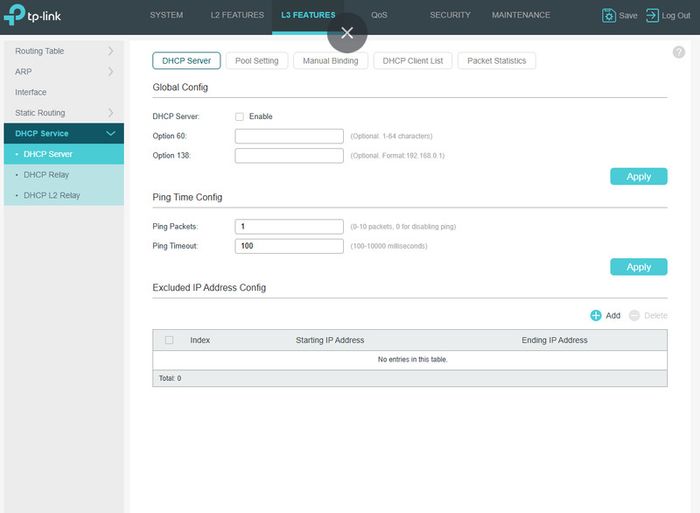The width and height of the screenshot is (700, 513).
Task: Apply the Global Config settings
Action: [638, 176]
